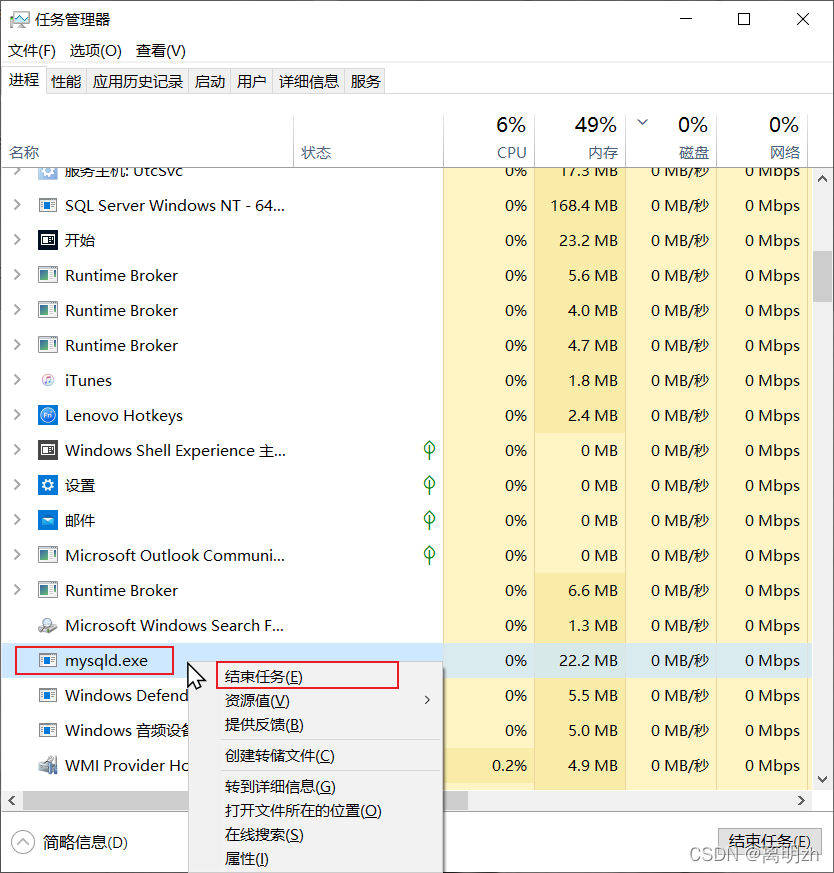Select the 0.2% CPU value cell
The image size is (834, 873).
point(489,766)
